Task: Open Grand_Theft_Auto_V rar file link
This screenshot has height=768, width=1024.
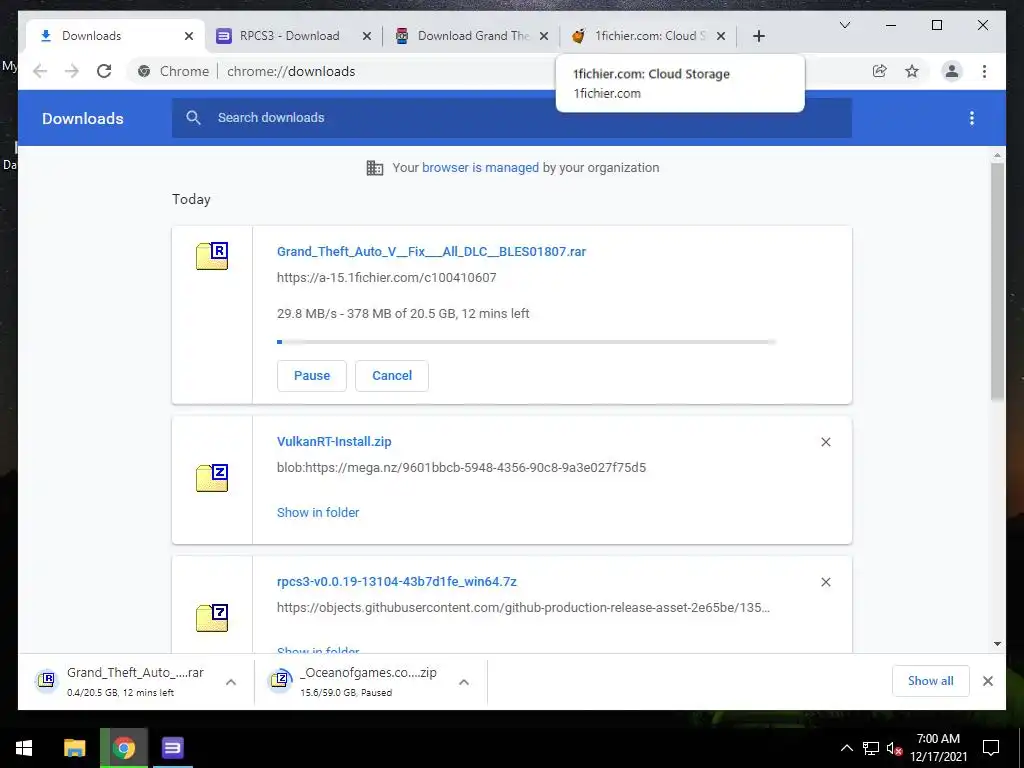Action: pos(431,251)
